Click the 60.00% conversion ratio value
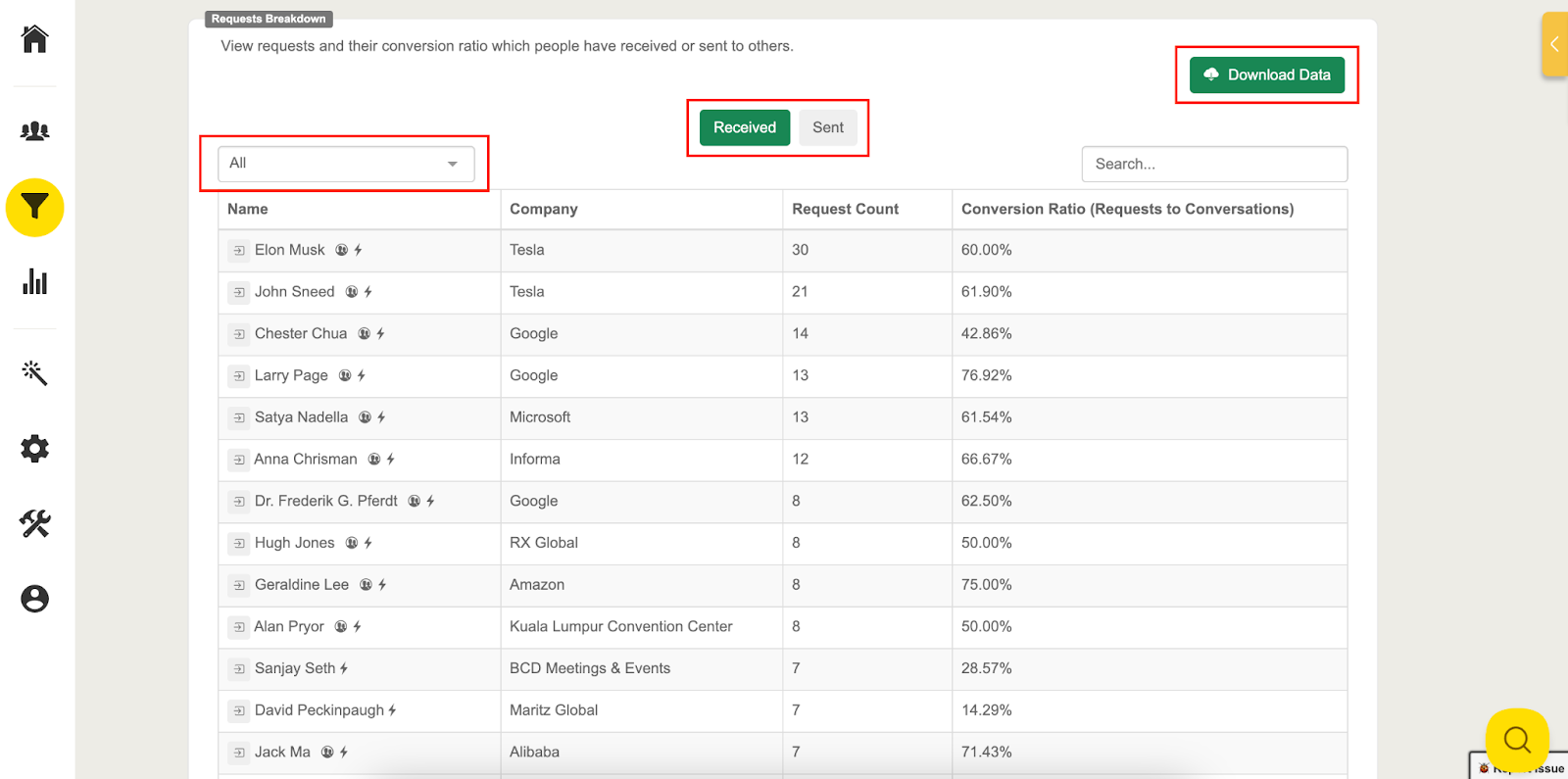Screen dimensions: 1568x779 coord(987,250)
